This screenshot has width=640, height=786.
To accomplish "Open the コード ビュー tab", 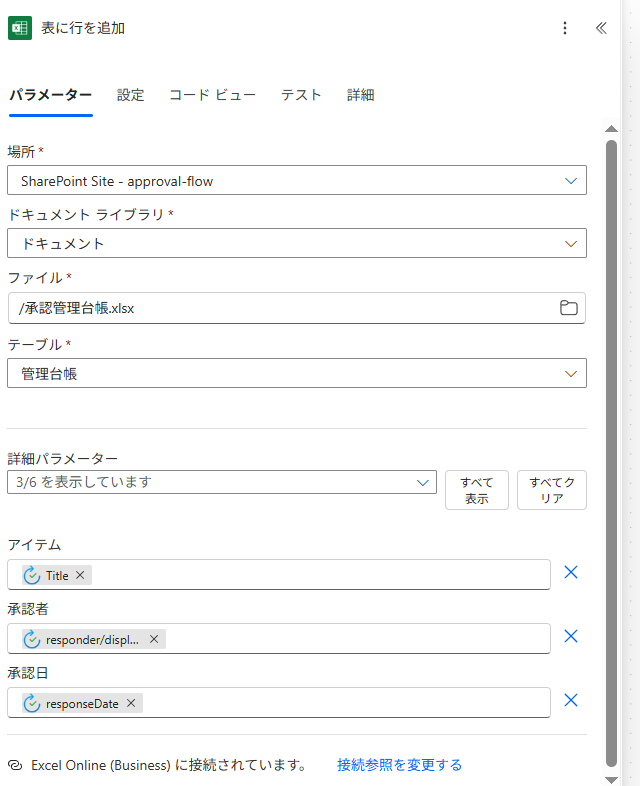I will 212,95.
